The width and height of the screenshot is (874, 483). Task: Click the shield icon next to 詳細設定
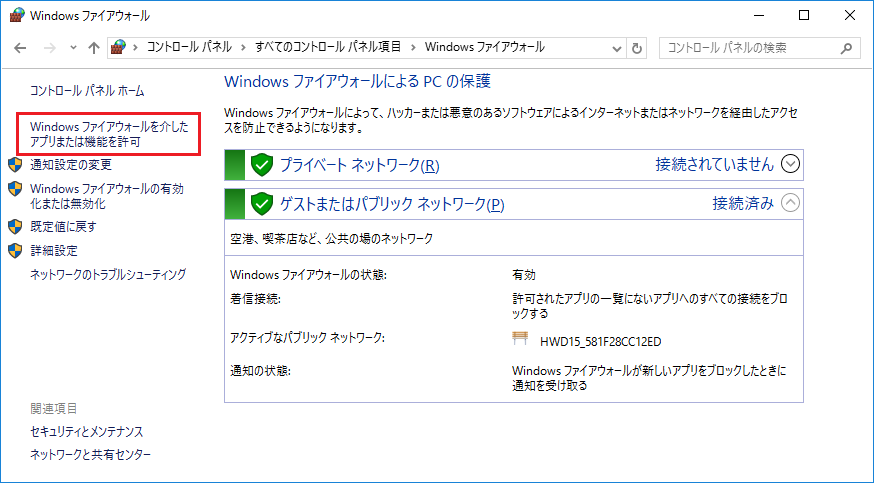15,251
